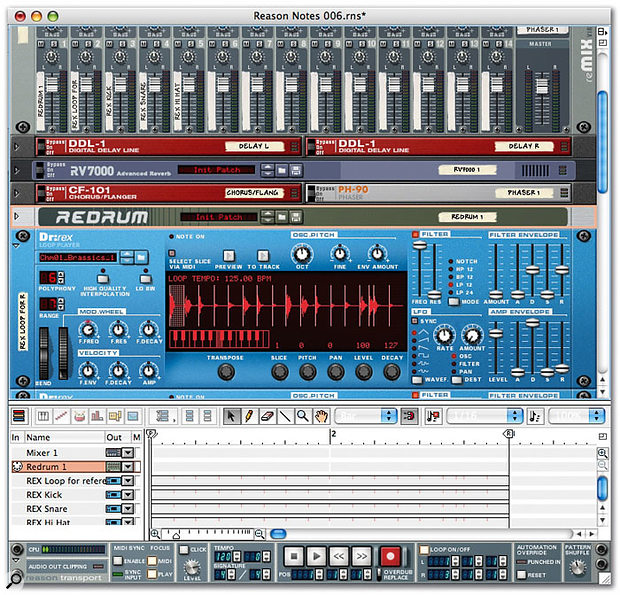Toggle Focus MIDI button
Screen dimensions: 620x595
[x=152, y=561]
